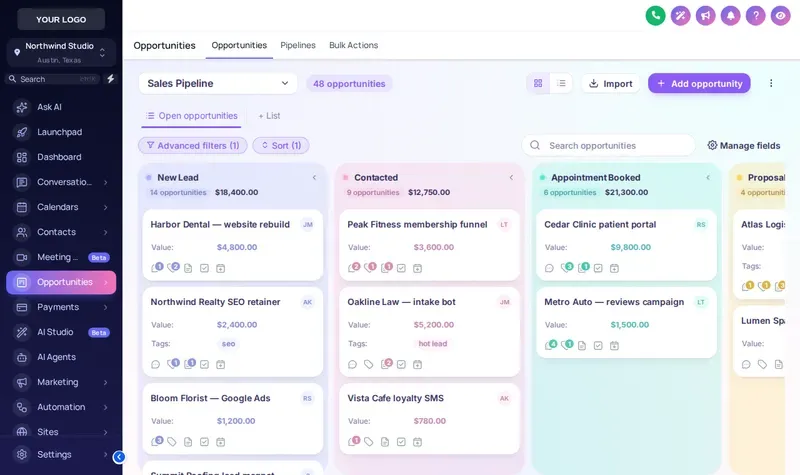
Task: Open Meeting Beta item in sidebar
Action: [x=61, y=257]
